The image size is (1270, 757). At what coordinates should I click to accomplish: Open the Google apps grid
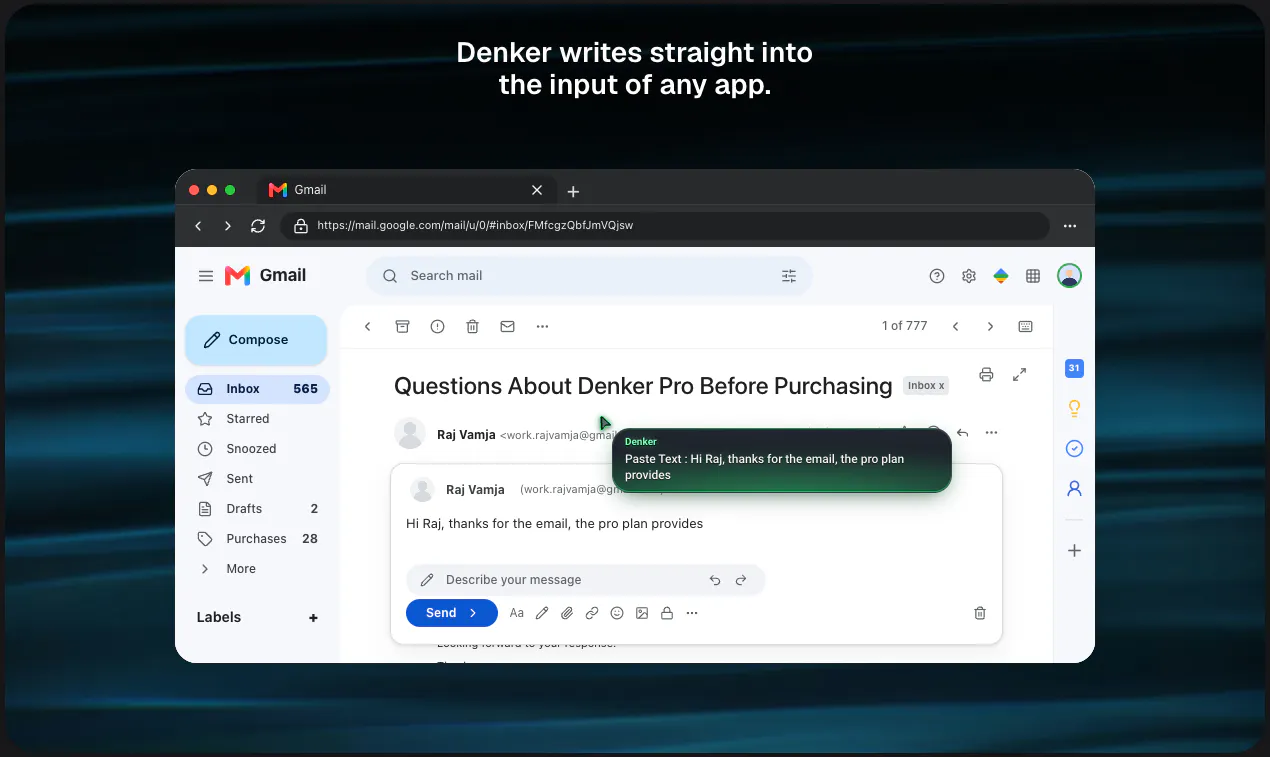click(1033, 276)
